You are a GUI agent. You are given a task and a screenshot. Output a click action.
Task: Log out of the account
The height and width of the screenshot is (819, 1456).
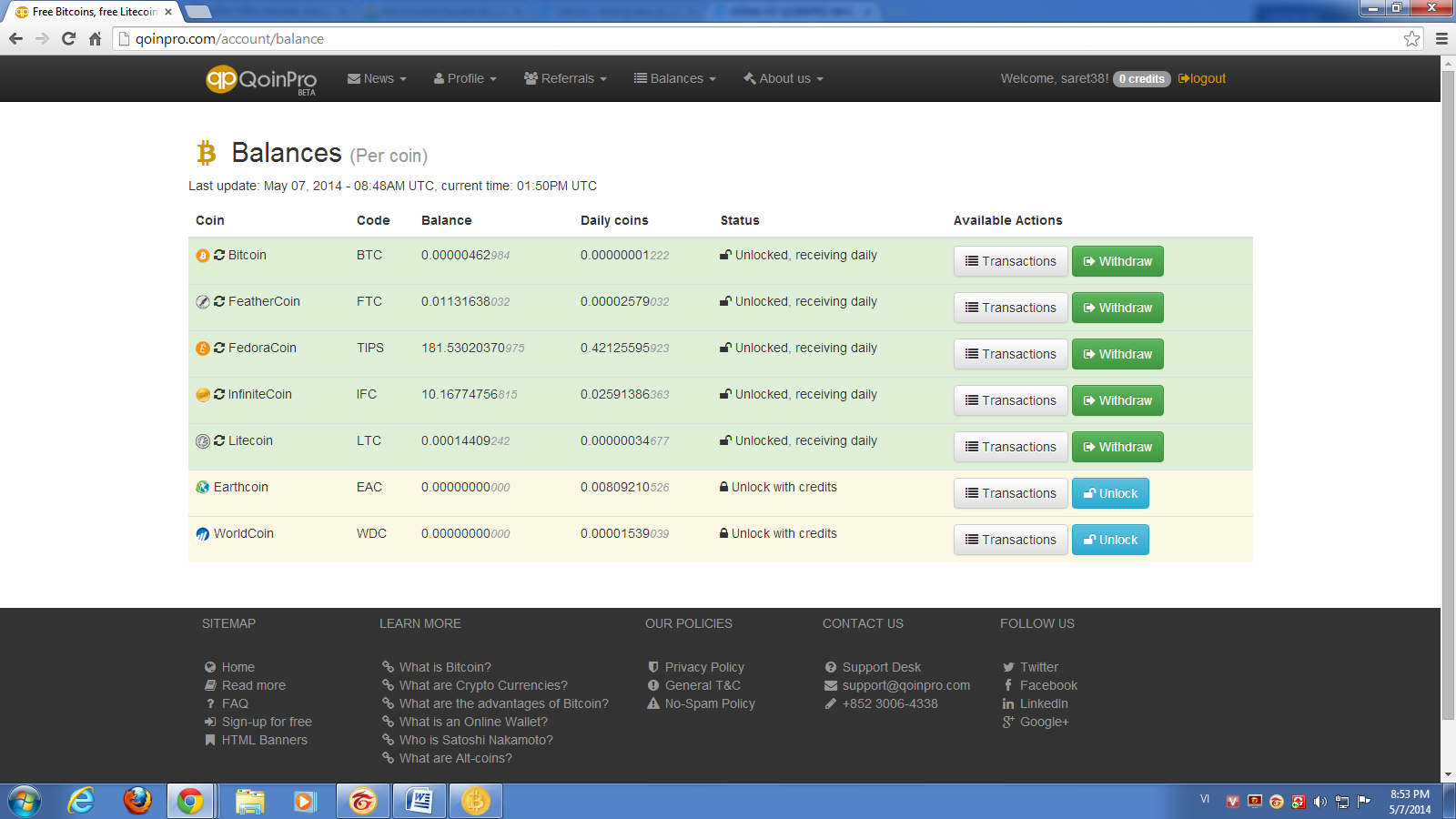coord(1202,79)
